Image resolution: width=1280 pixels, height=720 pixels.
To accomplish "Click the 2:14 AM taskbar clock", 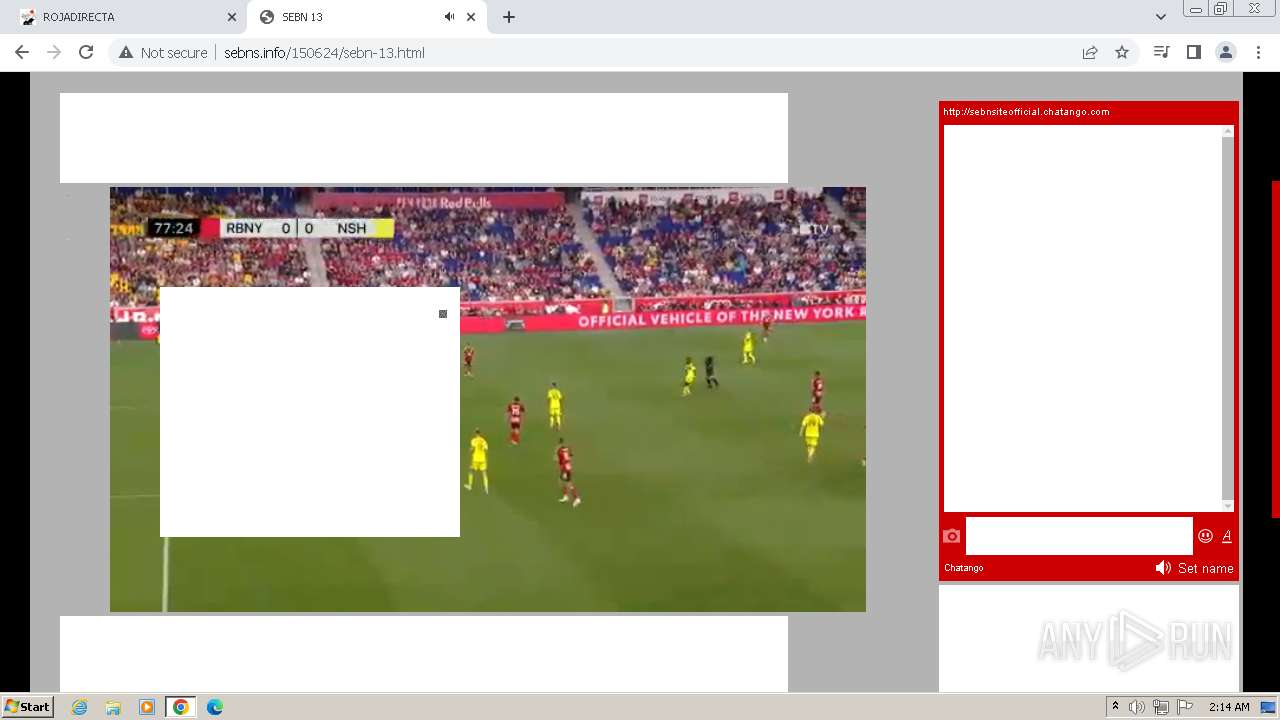I will point(1229,707).
